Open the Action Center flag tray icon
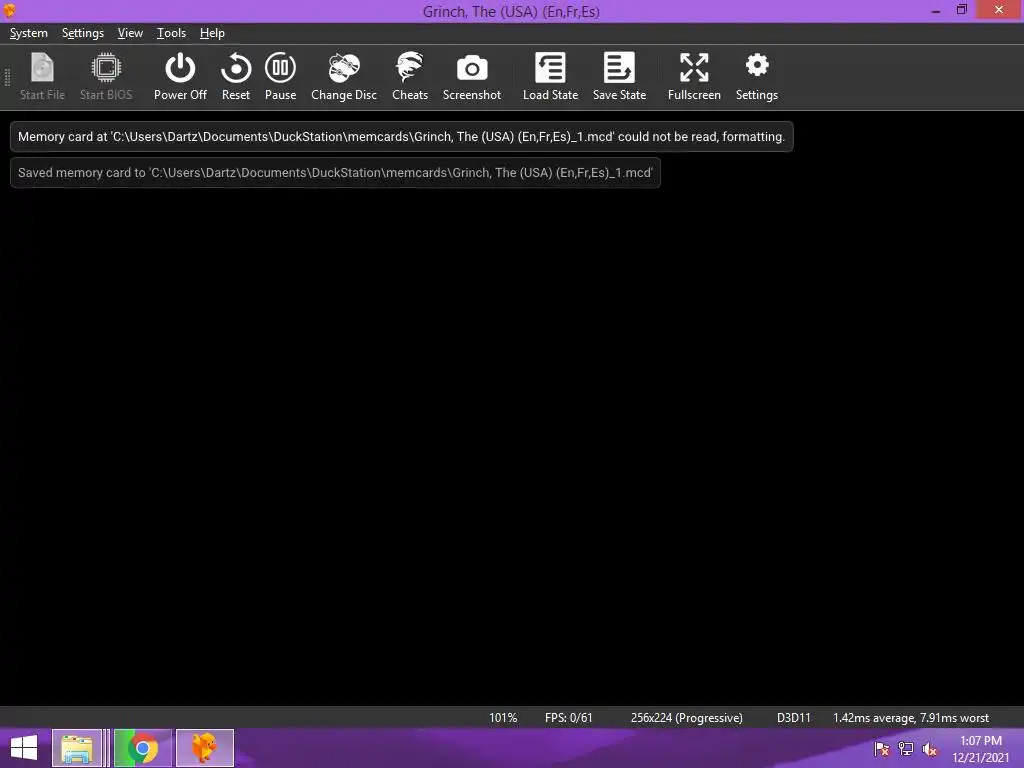1024x768 pixels. pyautogui.click(x=882, y=748)
